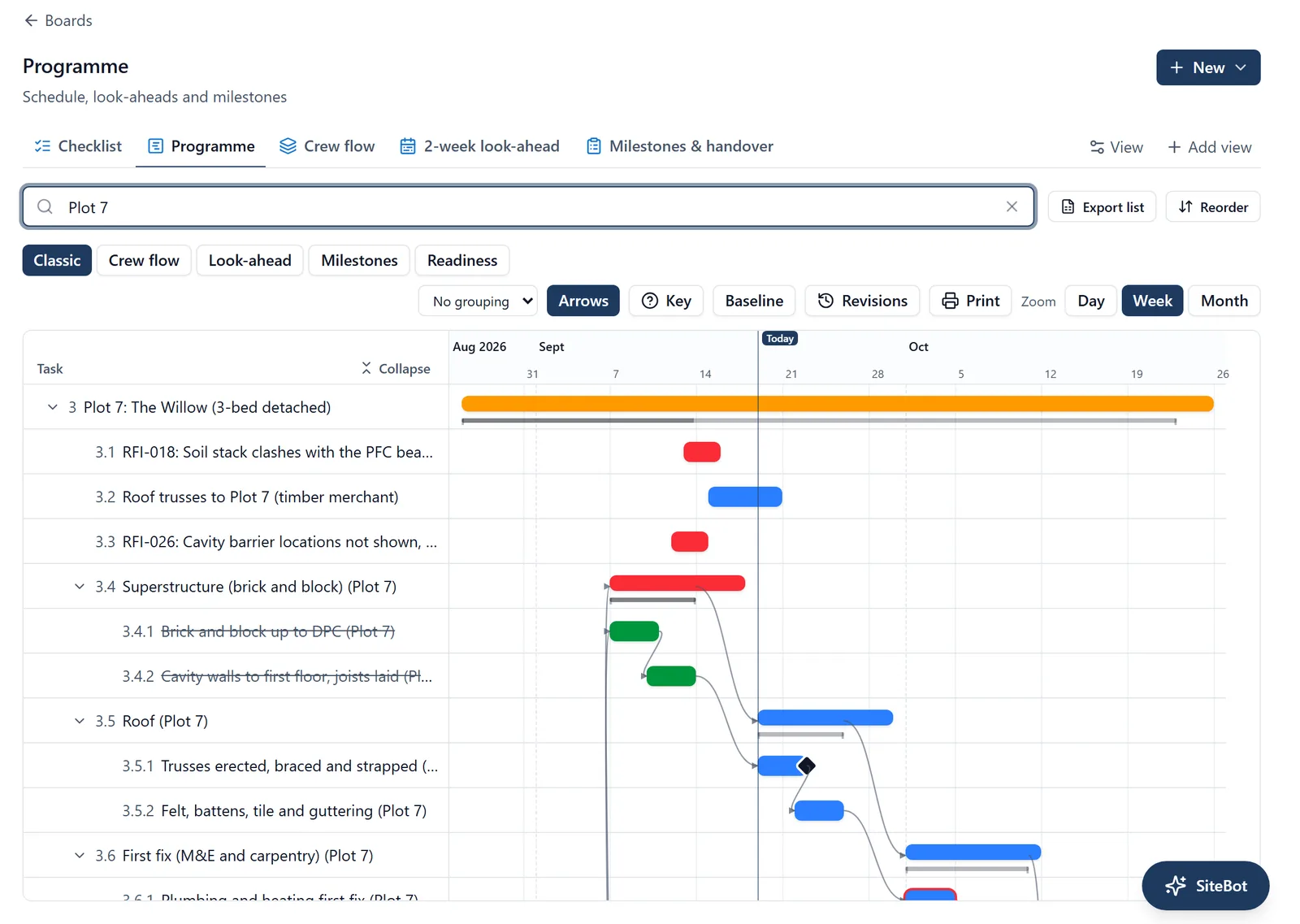Click the search field containing Plot 7

click(528, 207)
